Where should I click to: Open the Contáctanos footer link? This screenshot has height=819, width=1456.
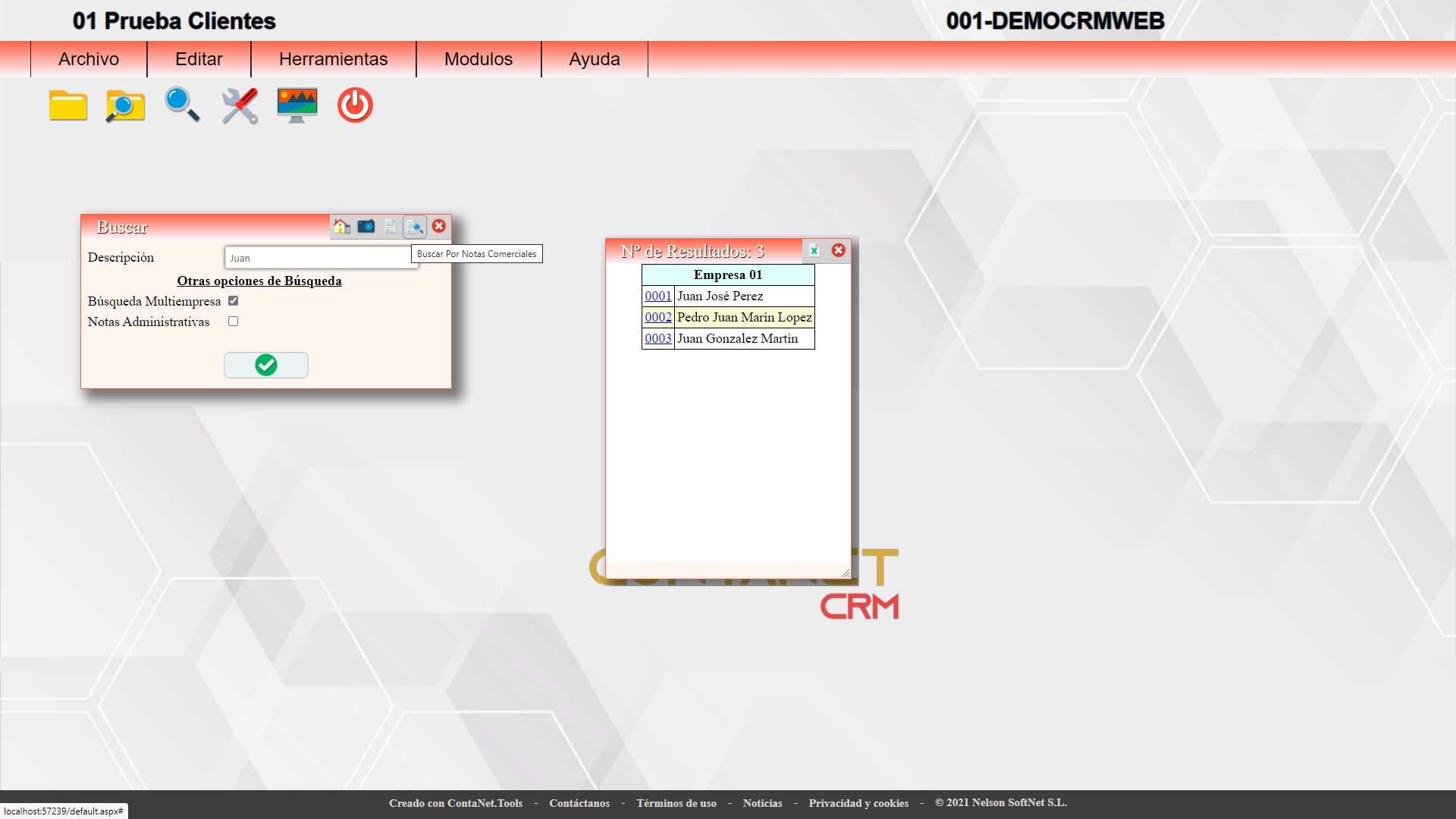[579, 803]
